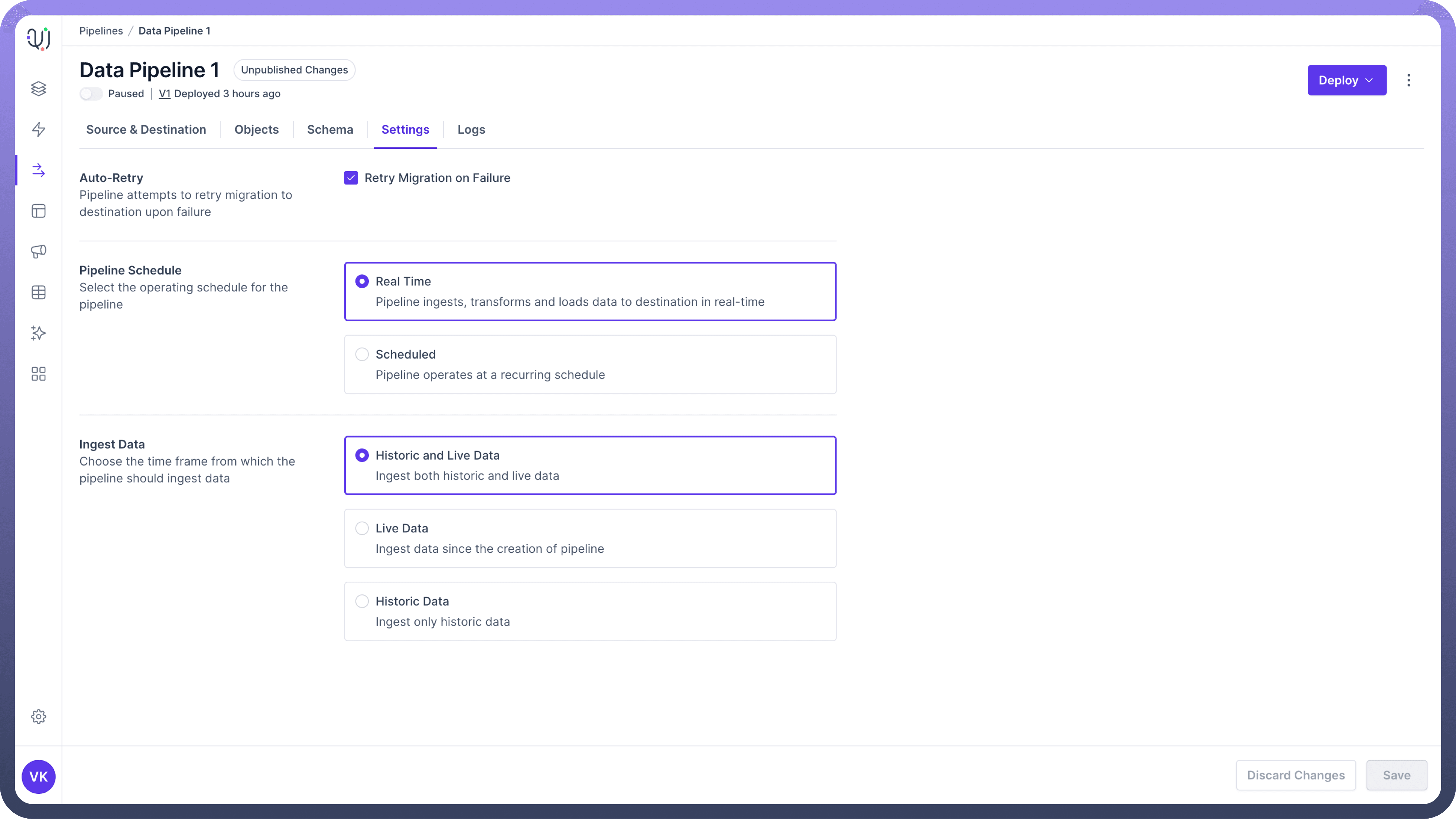Open the V1 version link
This screenshot has height=819, width=1456.
pos(165,94)
